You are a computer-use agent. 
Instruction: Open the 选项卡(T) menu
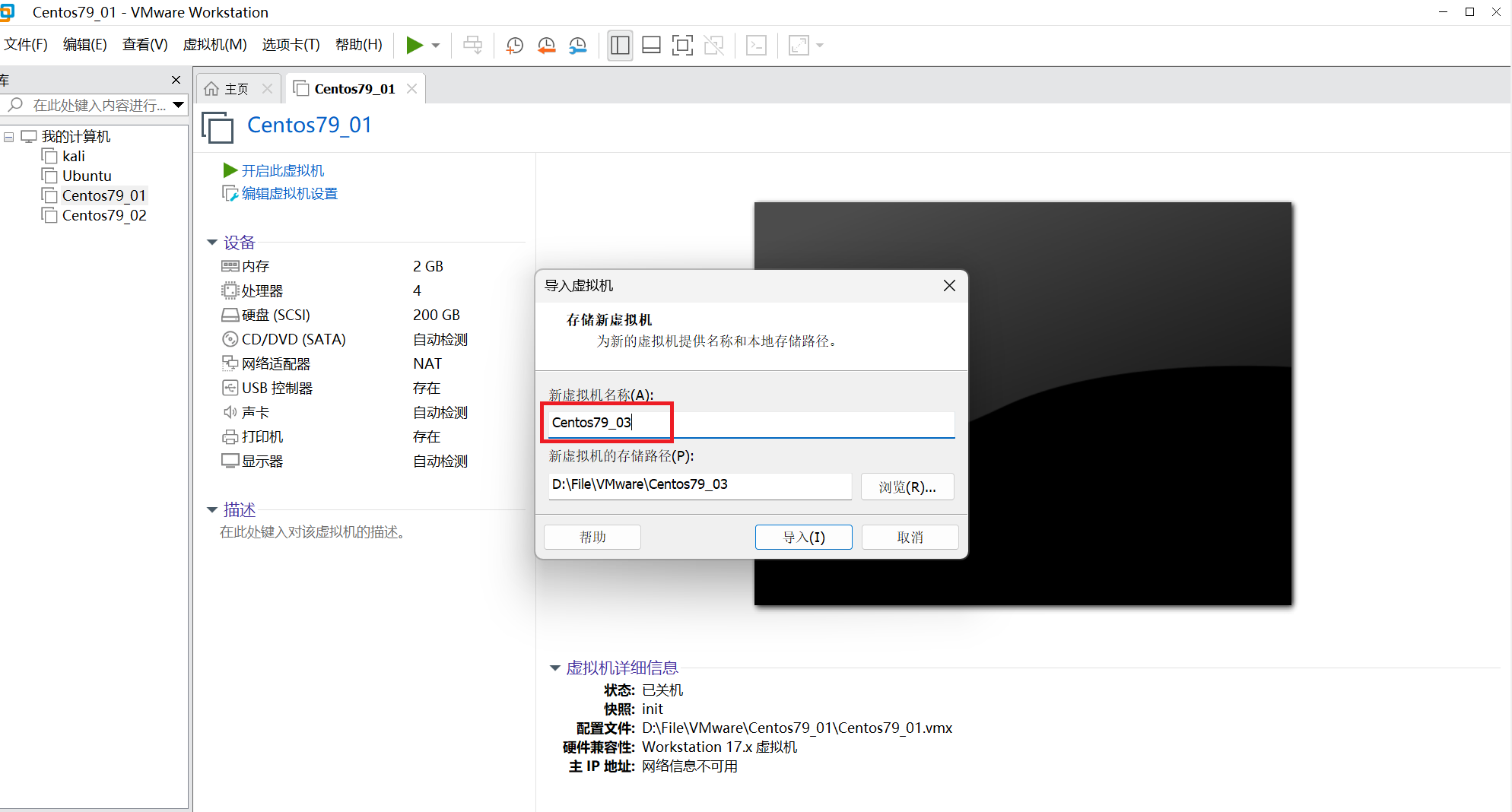coord(291,45)
